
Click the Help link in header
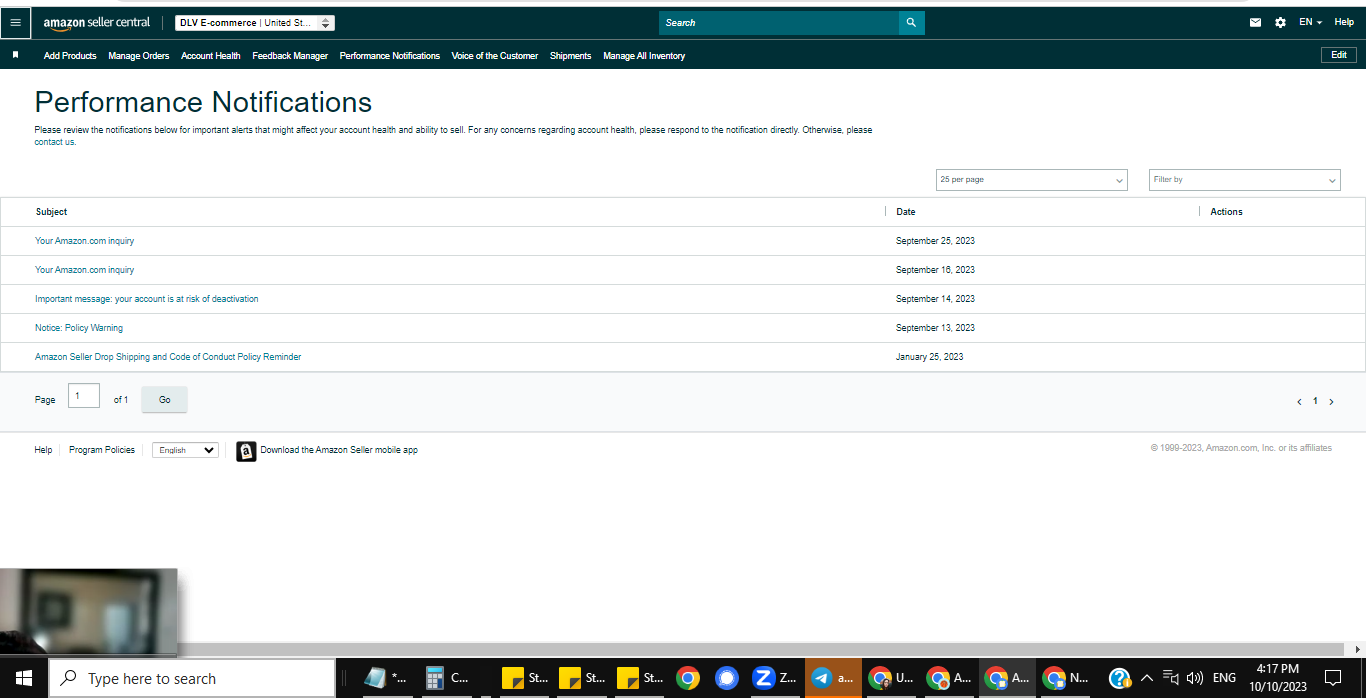(1344, 22)
